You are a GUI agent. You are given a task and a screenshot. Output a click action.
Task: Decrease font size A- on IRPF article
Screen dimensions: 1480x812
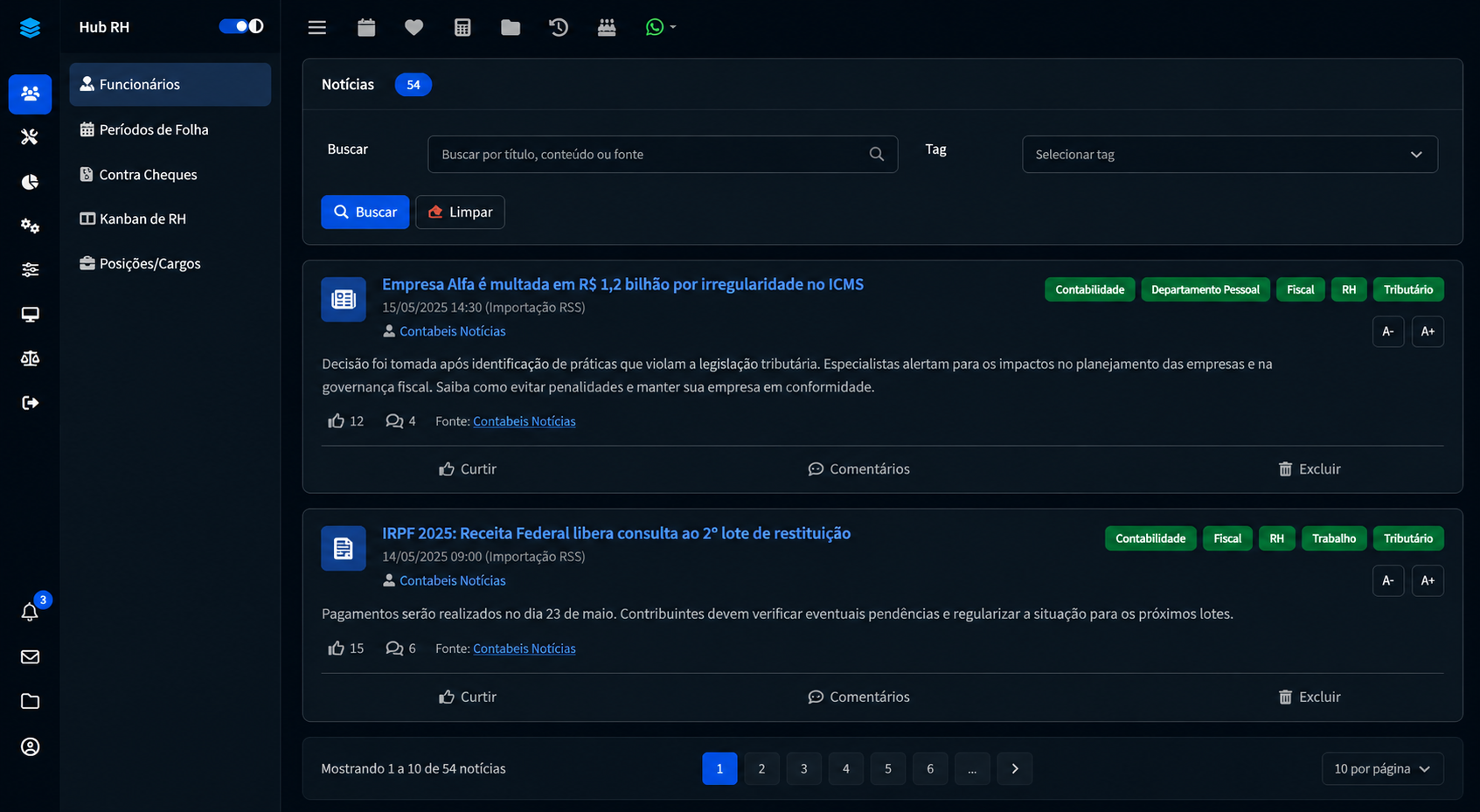[x=1387, y=580]
